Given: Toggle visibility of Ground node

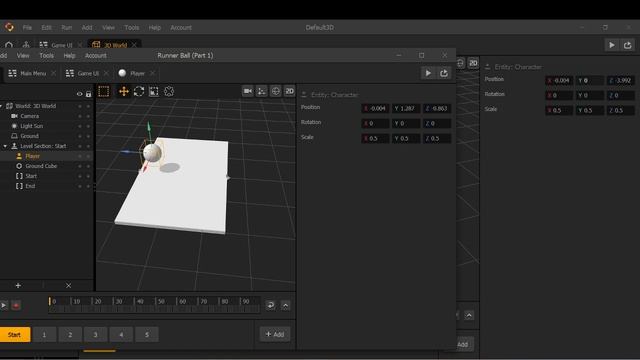Looking at the screenshot, I should [80, 136].
